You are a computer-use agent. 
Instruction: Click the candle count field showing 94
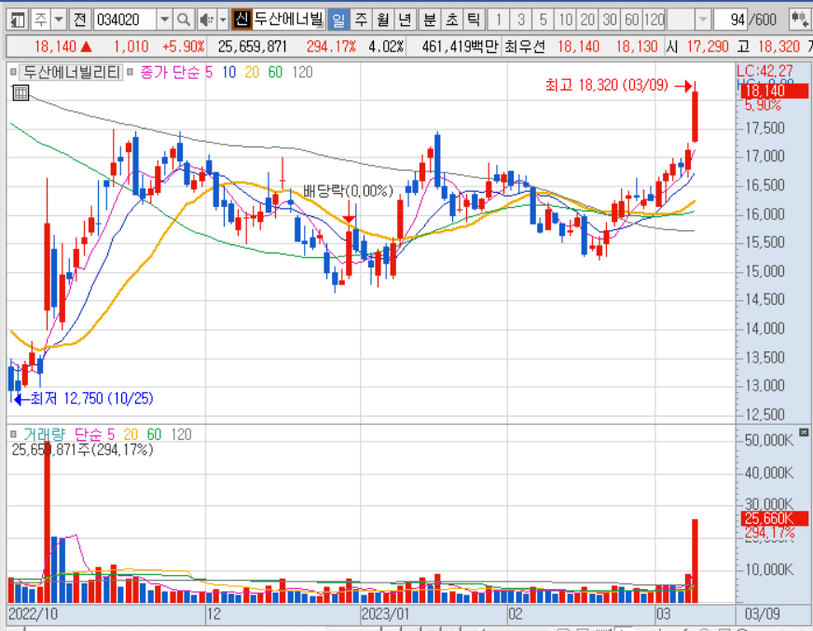(x=731, y=20)
